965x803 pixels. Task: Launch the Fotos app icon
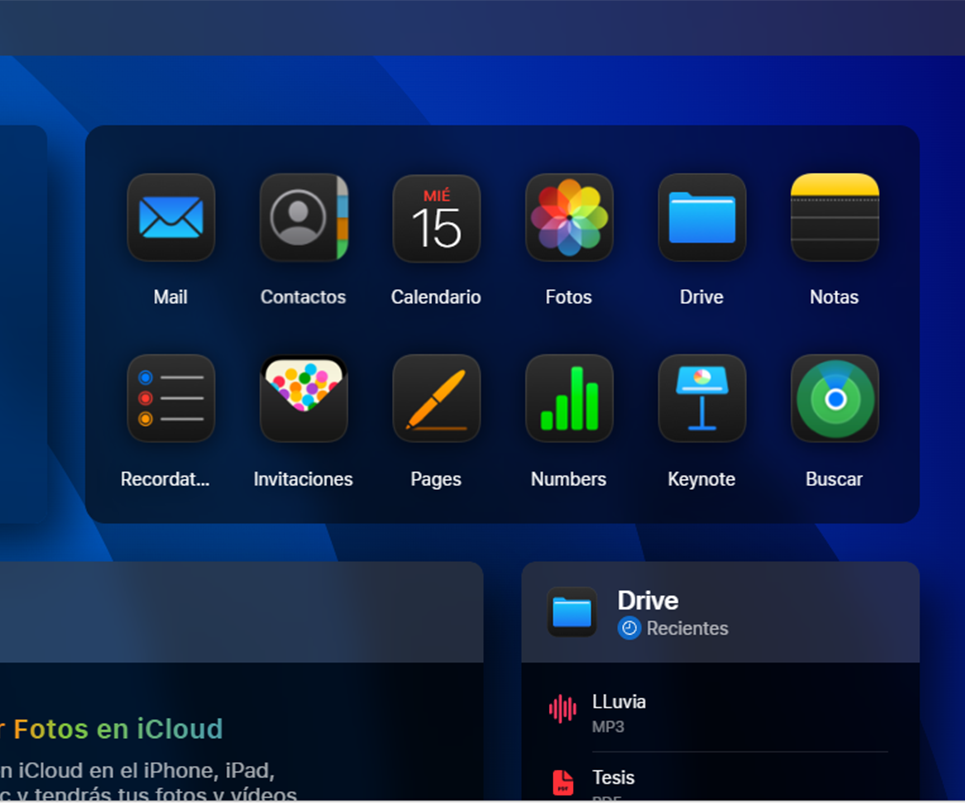569,217
